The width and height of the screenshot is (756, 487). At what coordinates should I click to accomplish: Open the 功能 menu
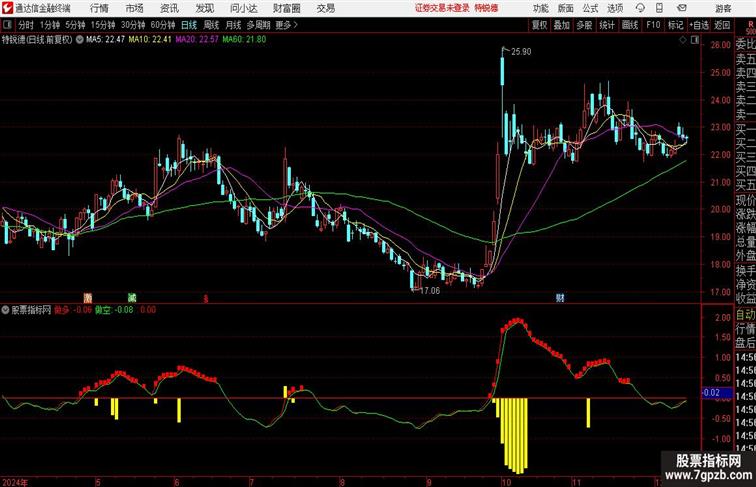click(x=540, y=8)
